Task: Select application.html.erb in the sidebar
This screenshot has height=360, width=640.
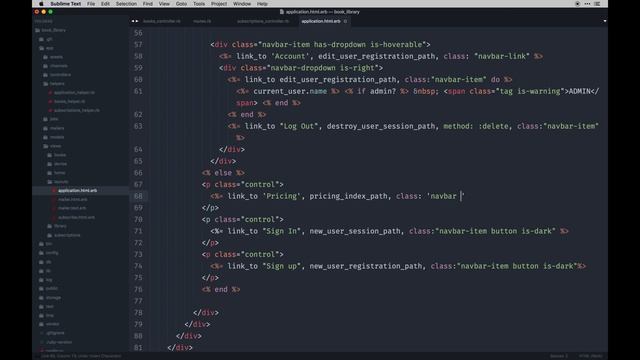Action: coord(77,191)
